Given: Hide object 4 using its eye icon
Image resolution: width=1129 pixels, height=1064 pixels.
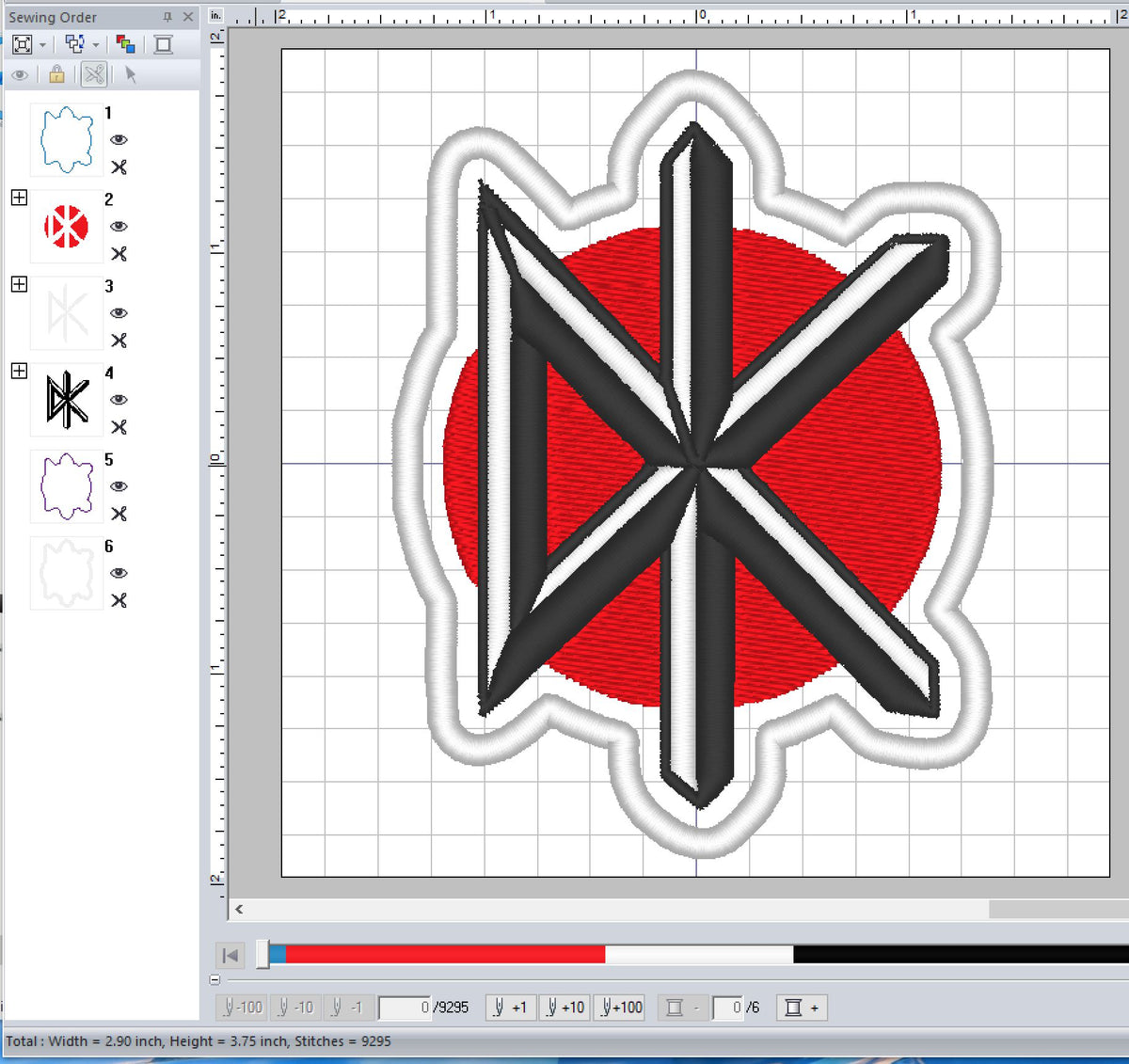Looking at the screenshot, I should [119, 399].
